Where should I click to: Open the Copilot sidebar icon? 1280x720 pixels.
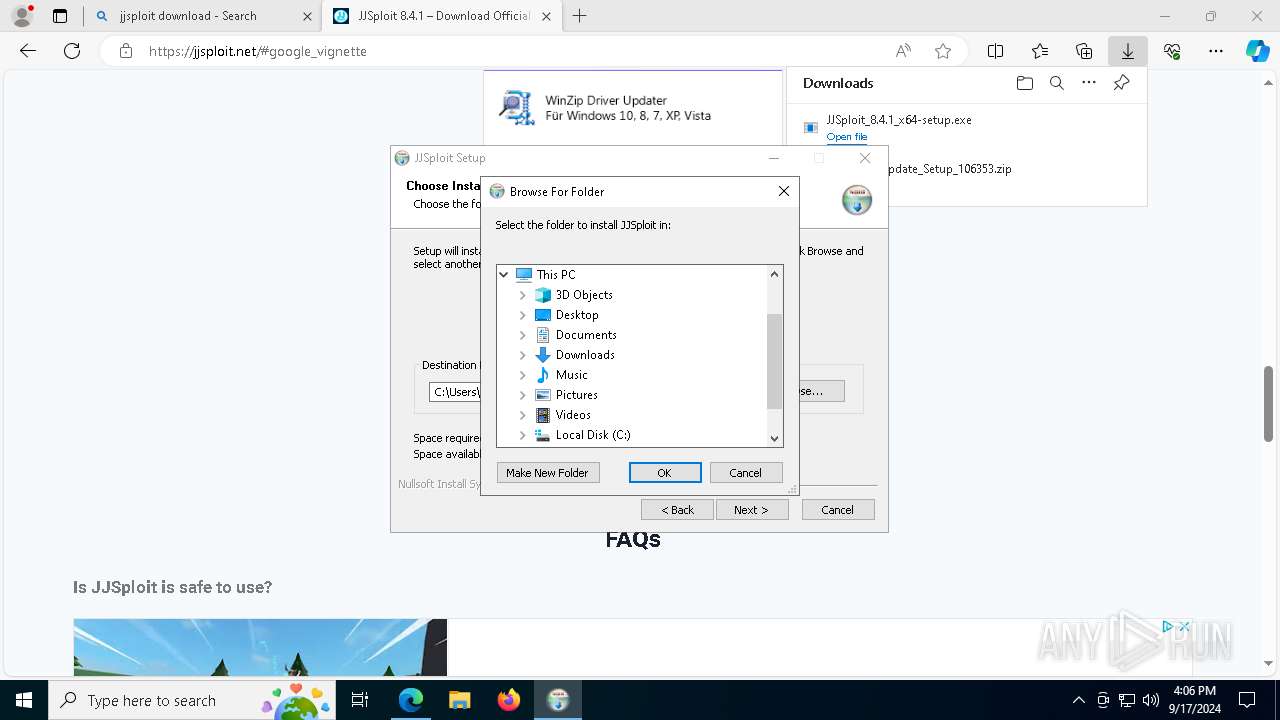pyautogui.click(x=1258, y=51)
